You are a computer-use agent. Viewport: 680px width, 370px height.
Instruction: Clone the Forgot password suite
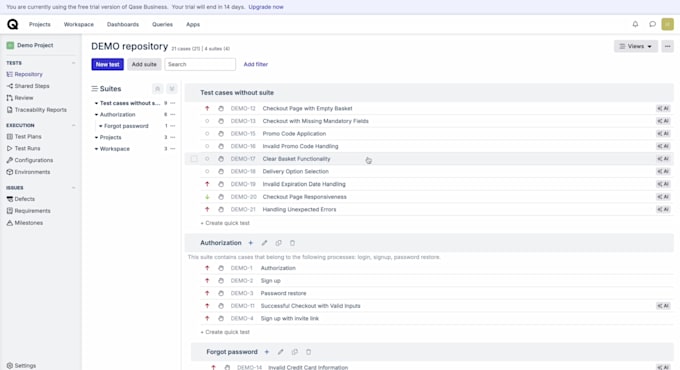click(294, 352)
